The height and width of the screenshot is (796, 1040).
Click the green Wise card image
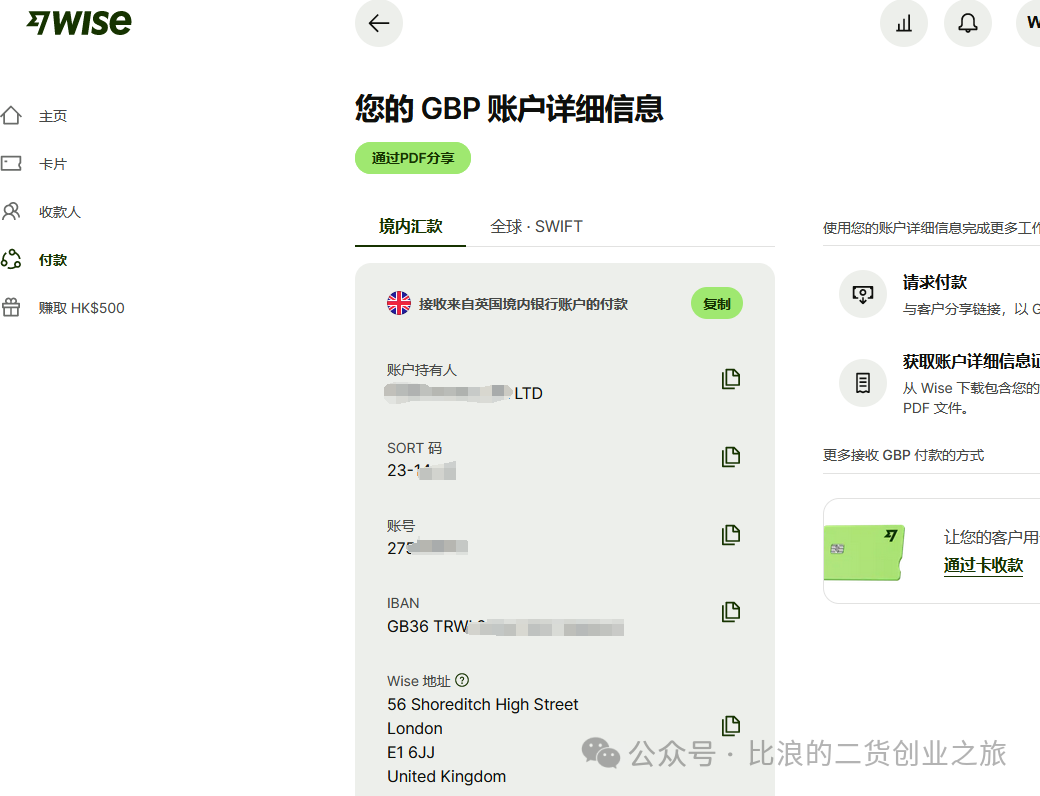864,553
